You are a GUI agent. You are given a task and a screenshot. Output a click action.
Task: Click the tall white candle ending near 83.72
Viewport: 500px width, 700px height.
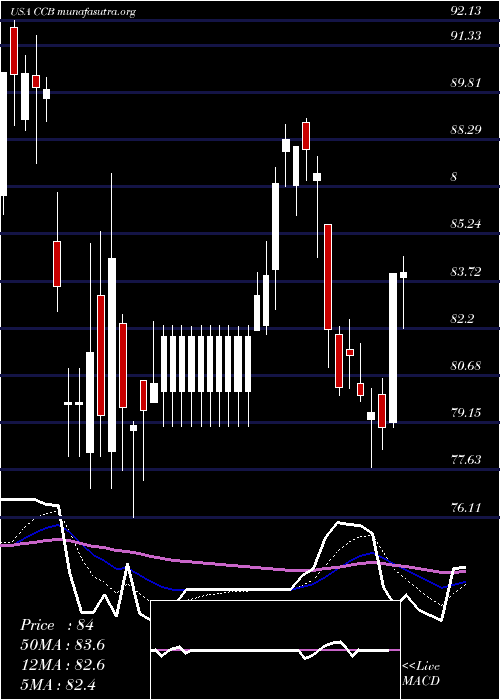coord(393,348)
